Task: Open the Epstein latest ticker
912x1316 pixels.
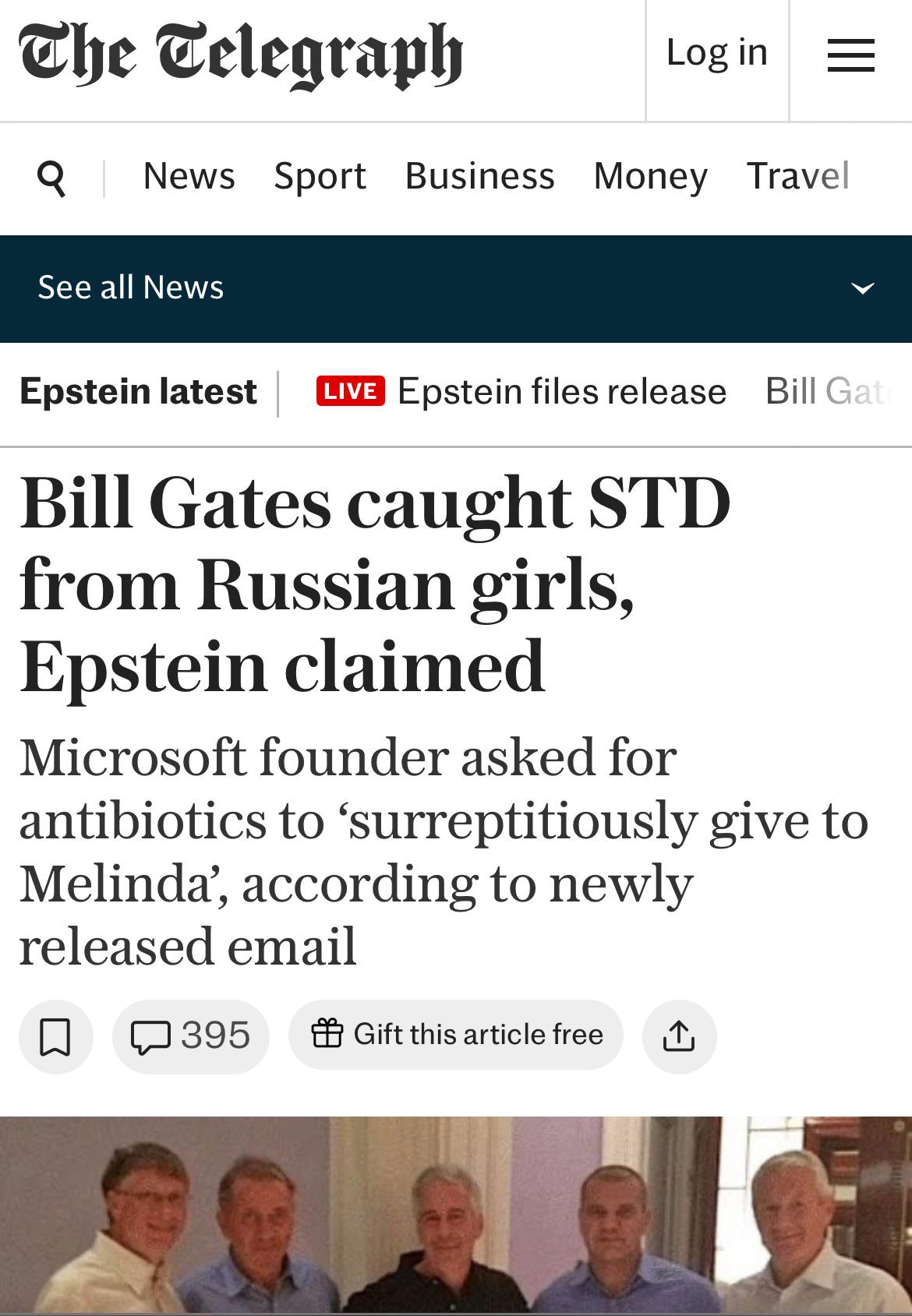Action: click(139, 391)
